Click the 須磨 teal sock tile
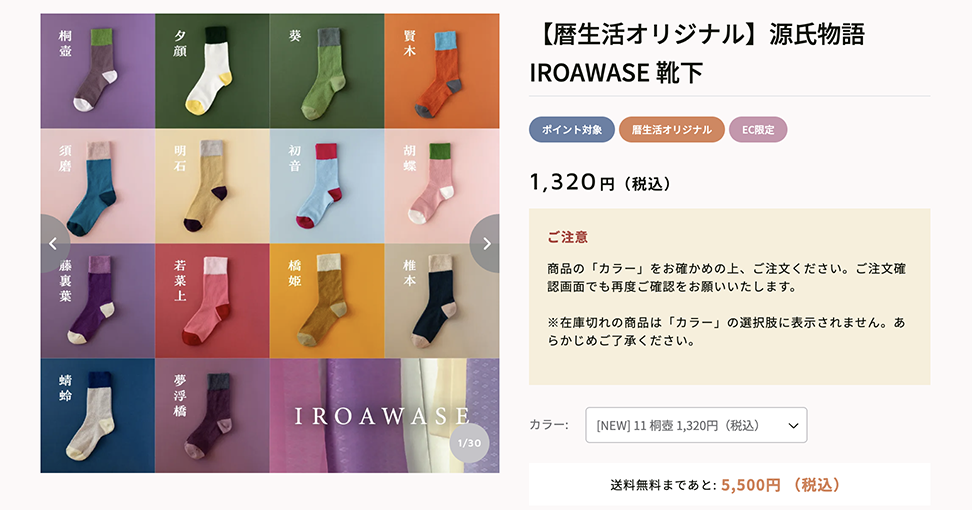This screenshot has width=972, height=510. pos(98,186)
